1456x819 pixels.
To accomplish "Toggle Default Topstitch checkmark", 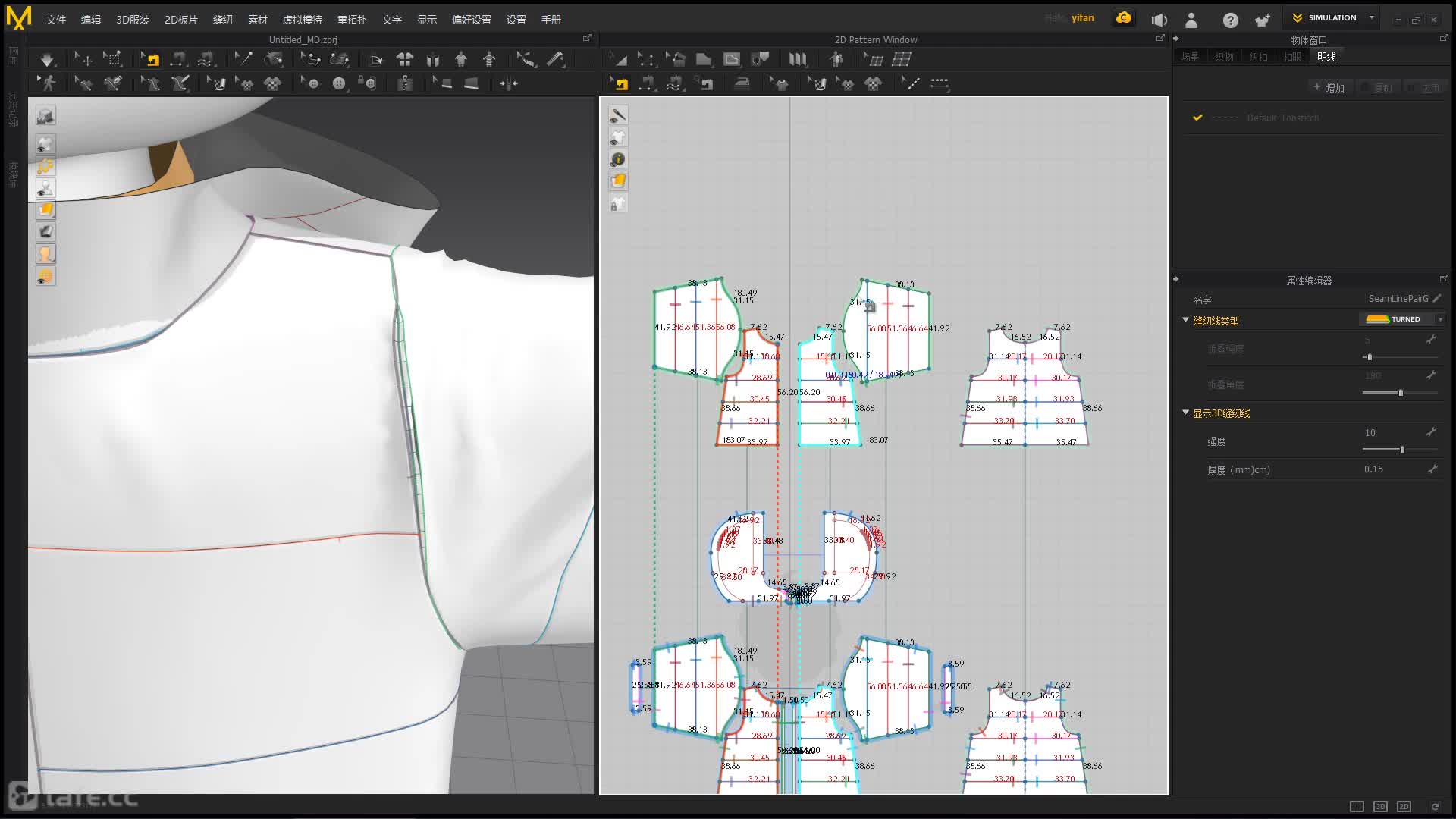I will coord(1197,118).
